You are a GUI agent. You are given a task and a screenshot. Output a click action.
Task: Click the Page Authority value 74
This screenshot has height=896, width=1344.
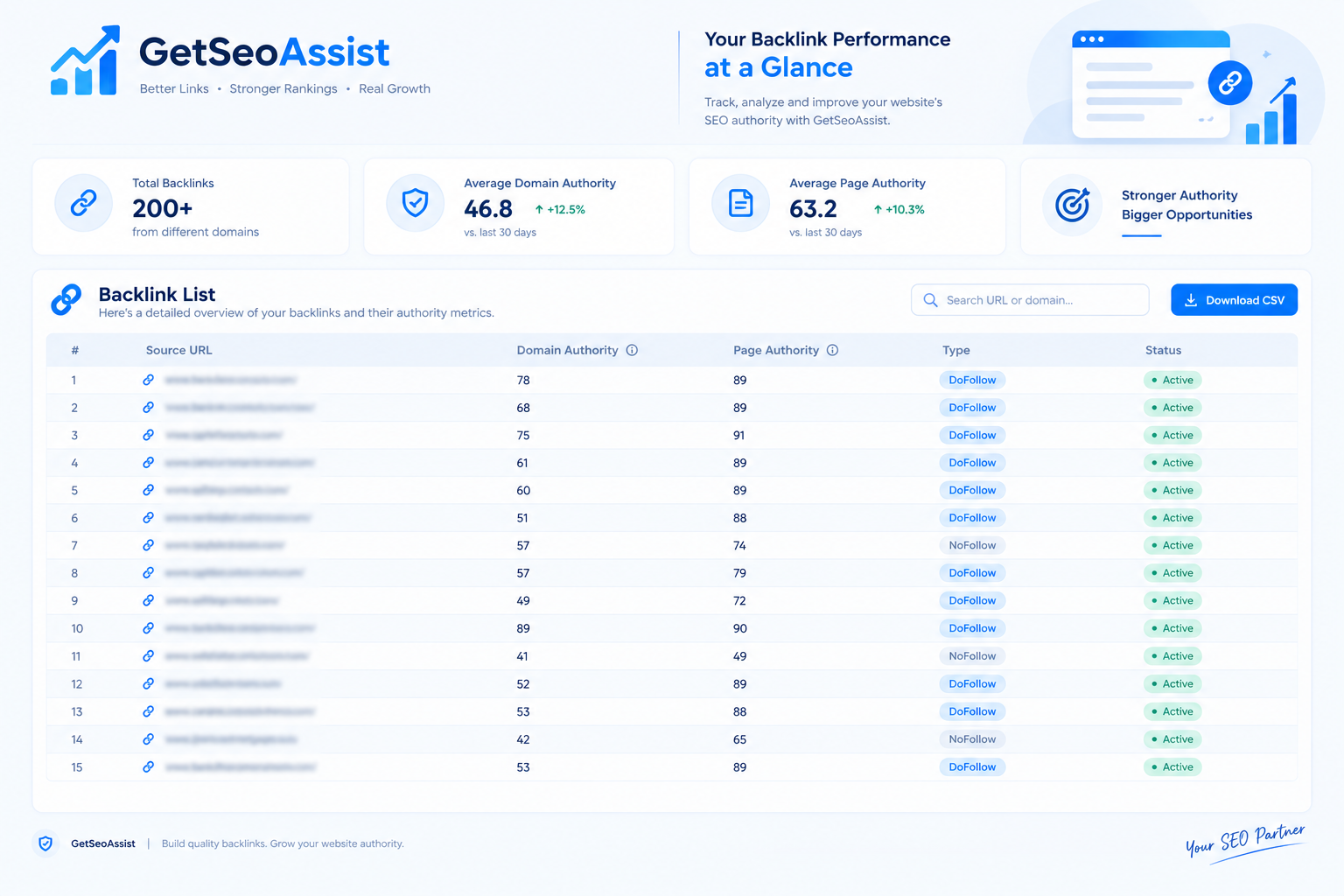coord(740,545)
